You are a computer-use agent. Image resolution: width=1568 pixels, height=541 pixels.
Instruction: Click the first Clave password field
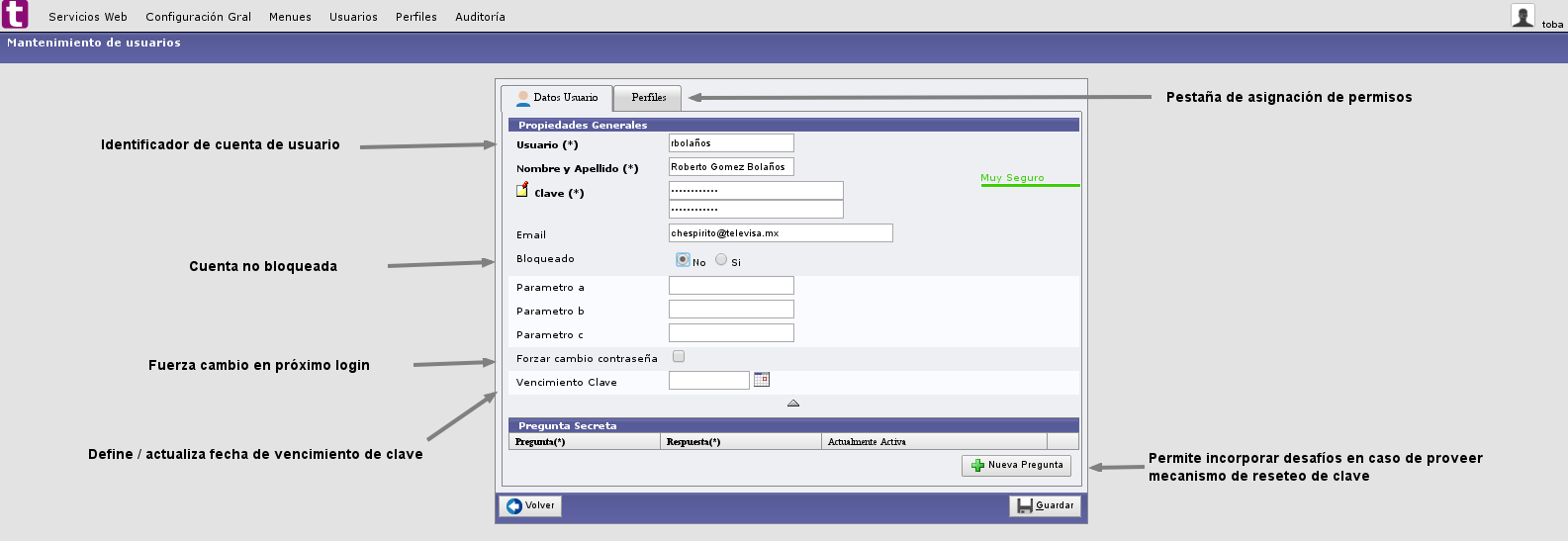point(756,190)
